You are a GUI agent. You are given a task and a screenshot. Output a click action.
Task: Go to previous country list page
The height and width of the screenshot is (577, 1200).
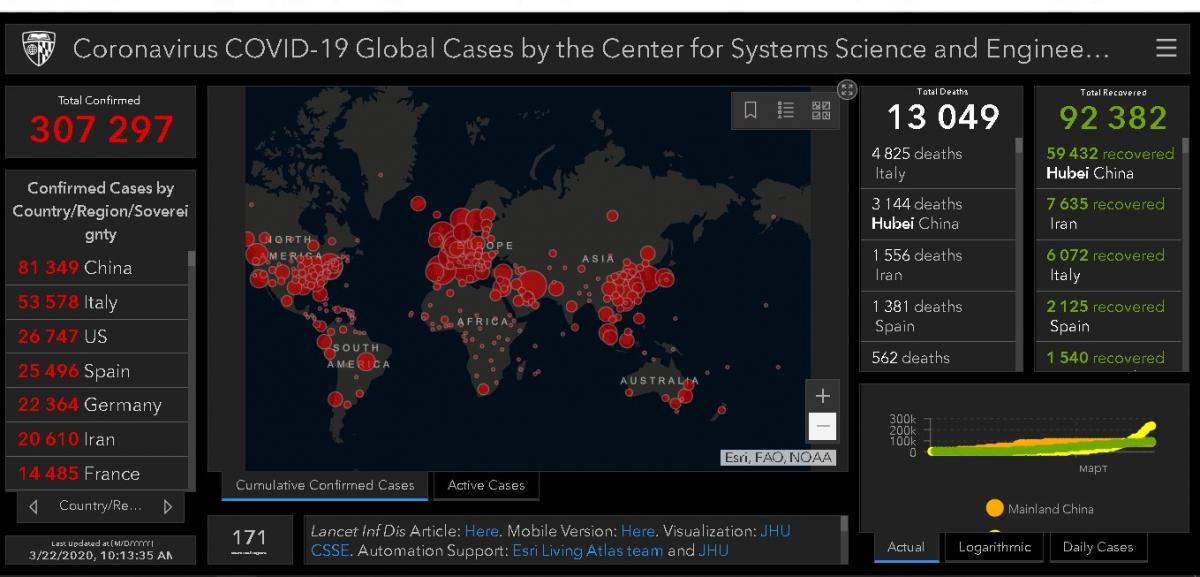coord(34,506)
